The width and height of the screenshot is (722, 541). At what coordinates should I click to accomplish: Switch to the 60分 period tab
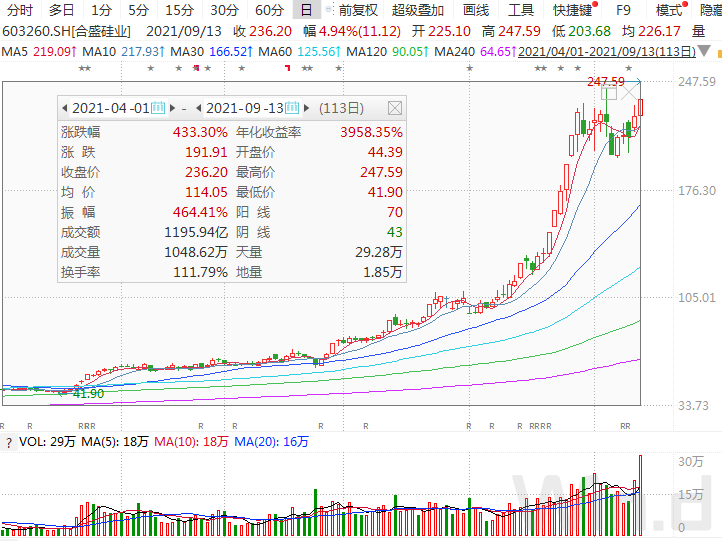[269, 10]
